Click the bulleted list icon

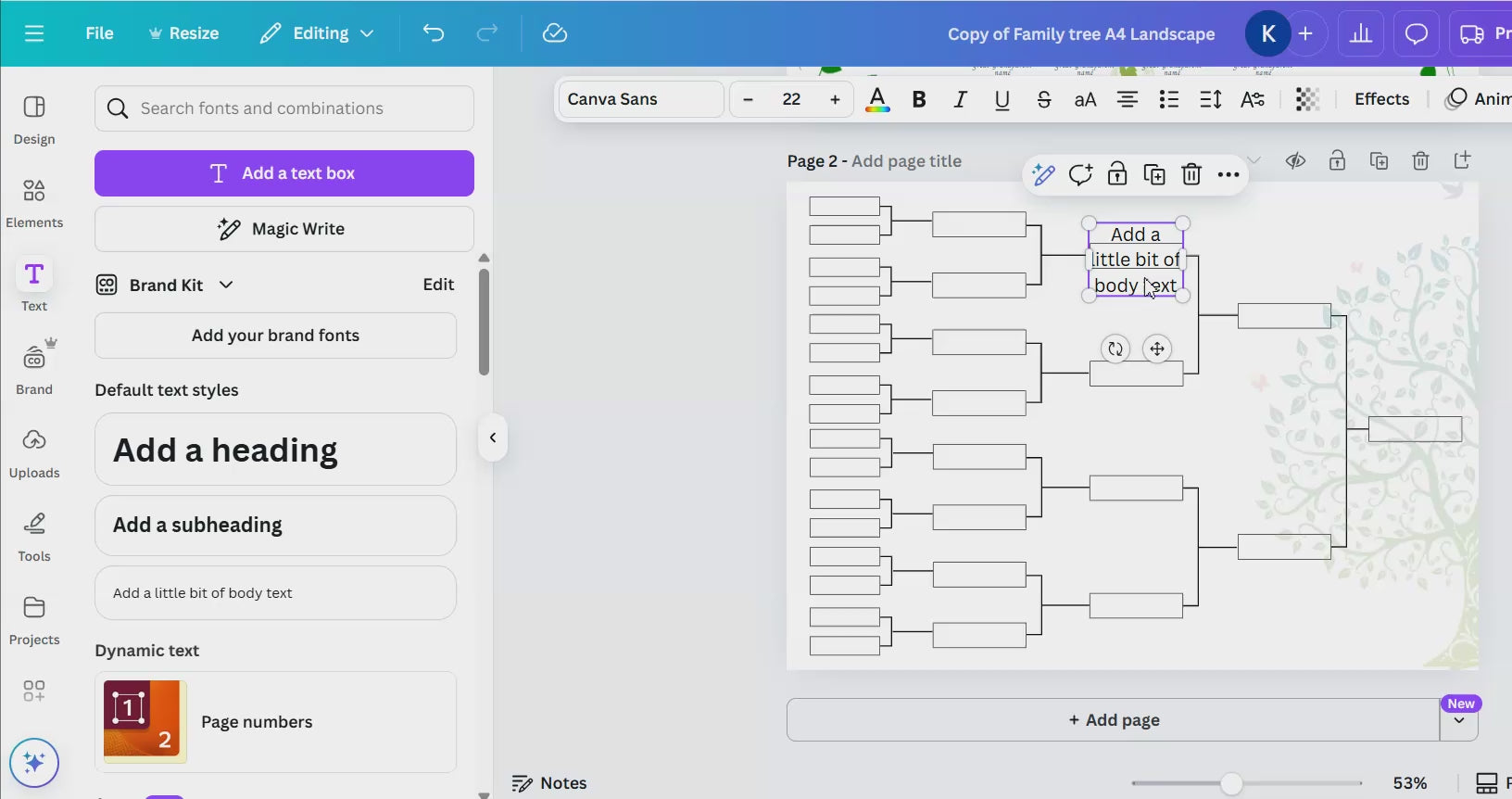tap(1169, 99)
